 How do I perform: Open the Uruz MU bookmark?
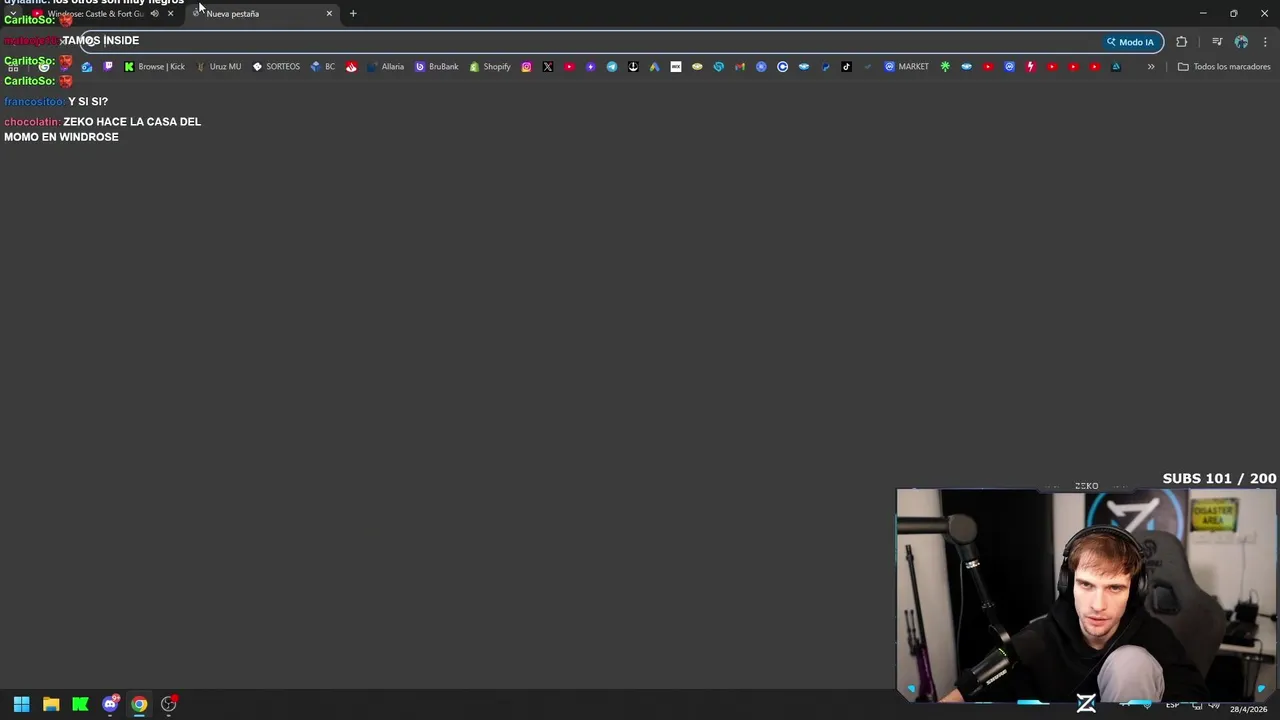click(218, 67)
